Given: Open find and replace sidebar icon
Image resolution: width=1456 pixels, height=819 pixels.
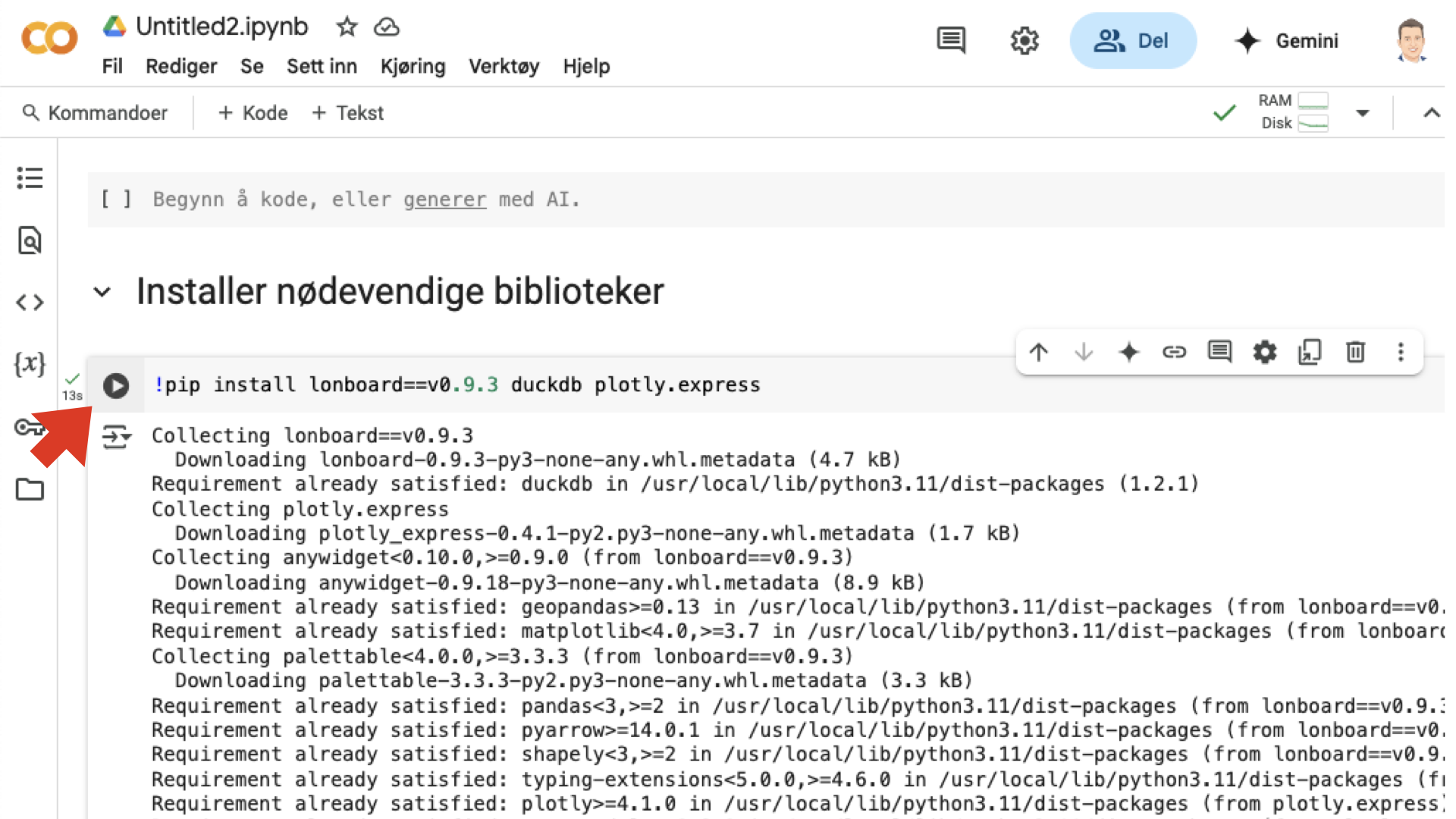Looking at the screenshot, I should (30, 240).
